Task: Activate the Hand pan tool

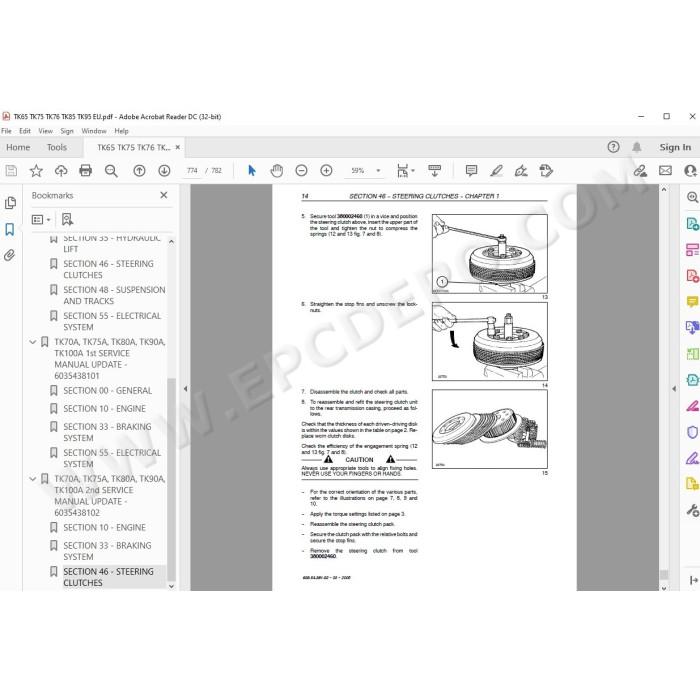Action: click(x=277, y=171)
